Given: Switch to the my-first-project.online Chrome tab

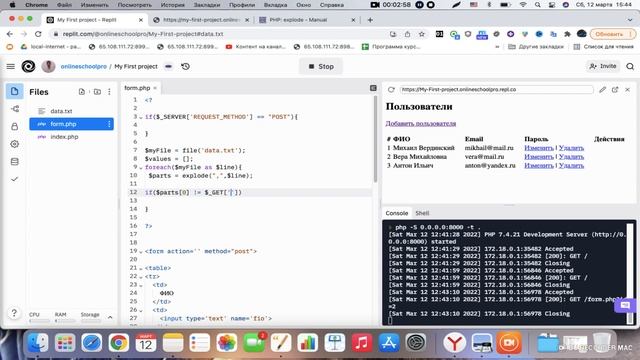Looking at the screenshot, I should click(200, 20).
